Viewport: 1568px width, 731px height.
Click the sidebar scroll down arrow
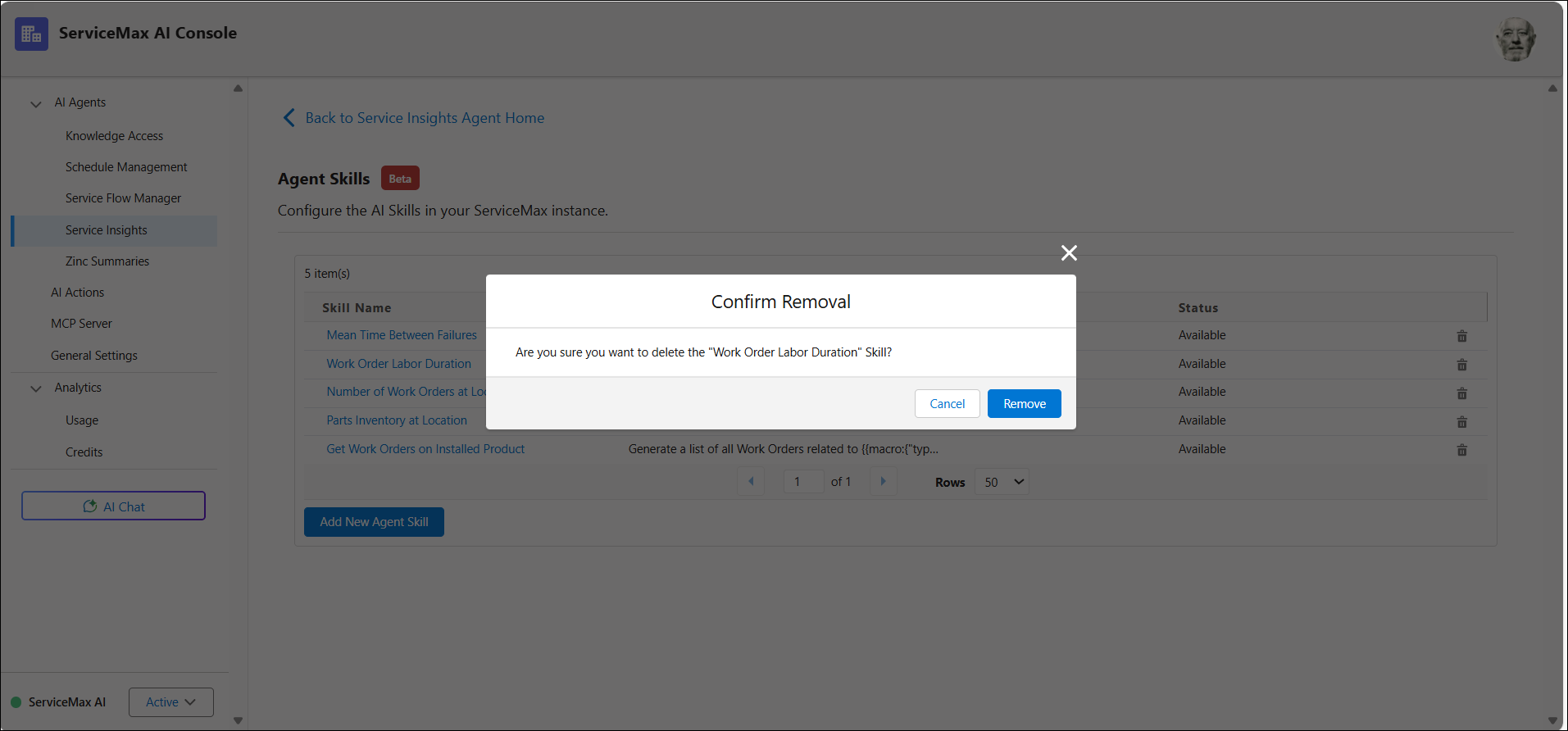[238, 721]
